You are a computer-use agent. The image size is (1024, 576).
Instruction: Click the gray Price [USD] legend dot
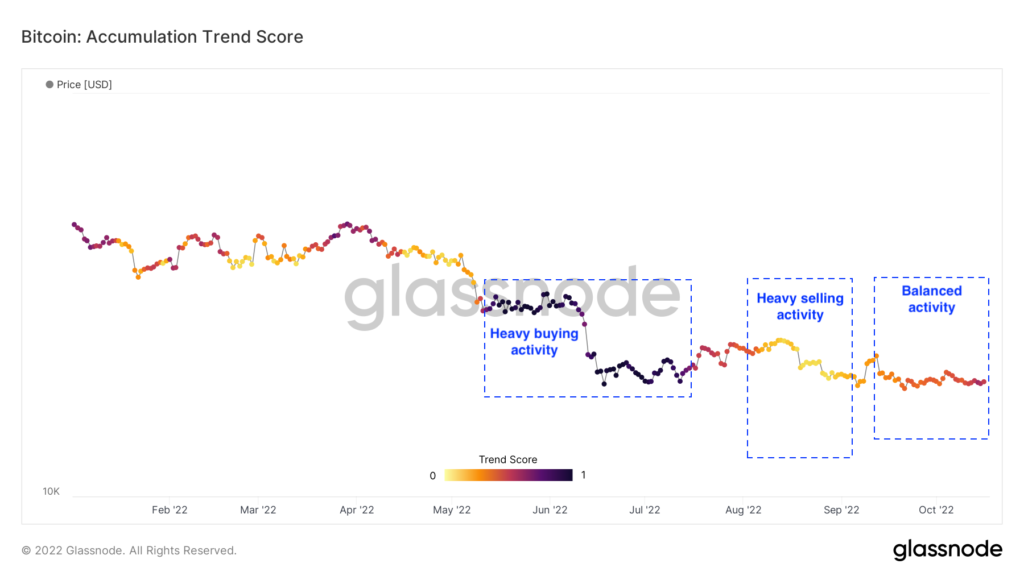(49, 85)
